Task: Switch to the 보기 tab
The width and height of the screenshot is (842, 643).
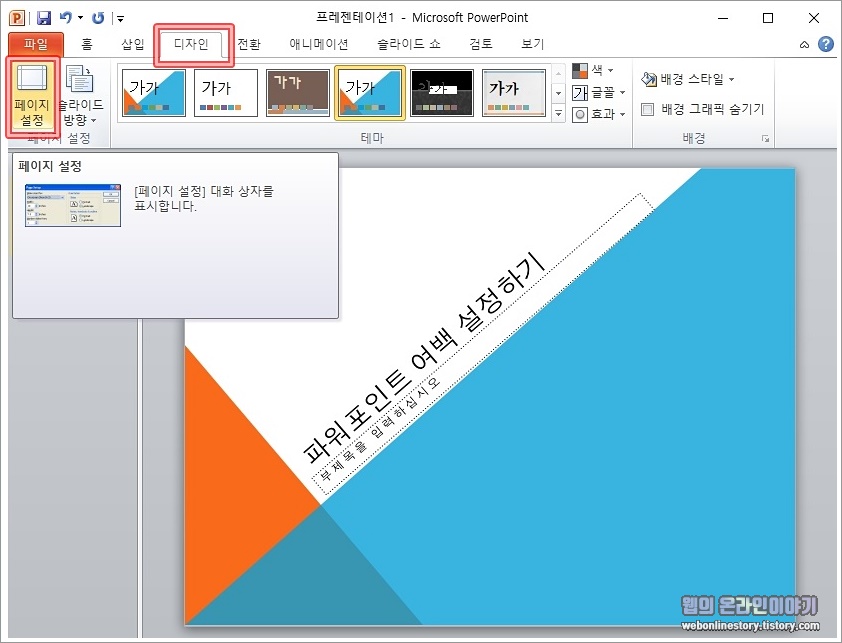Action: [532, 44]
